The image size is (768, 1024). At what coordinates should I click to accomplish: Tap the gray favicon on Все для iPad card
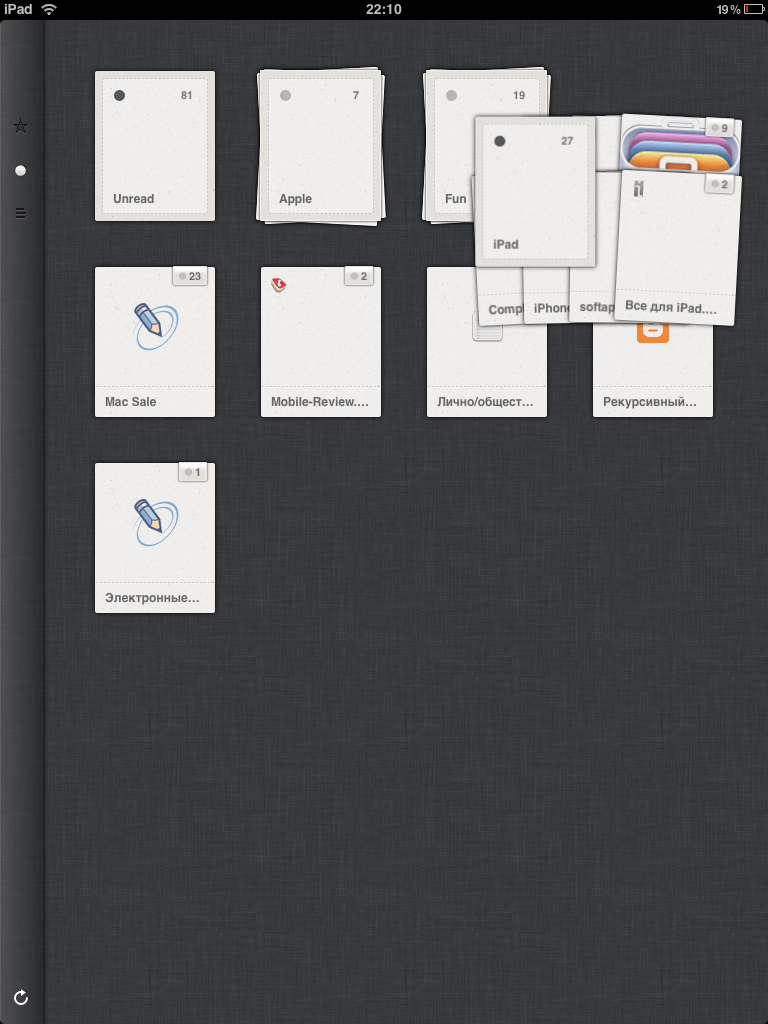click(639, 189)
